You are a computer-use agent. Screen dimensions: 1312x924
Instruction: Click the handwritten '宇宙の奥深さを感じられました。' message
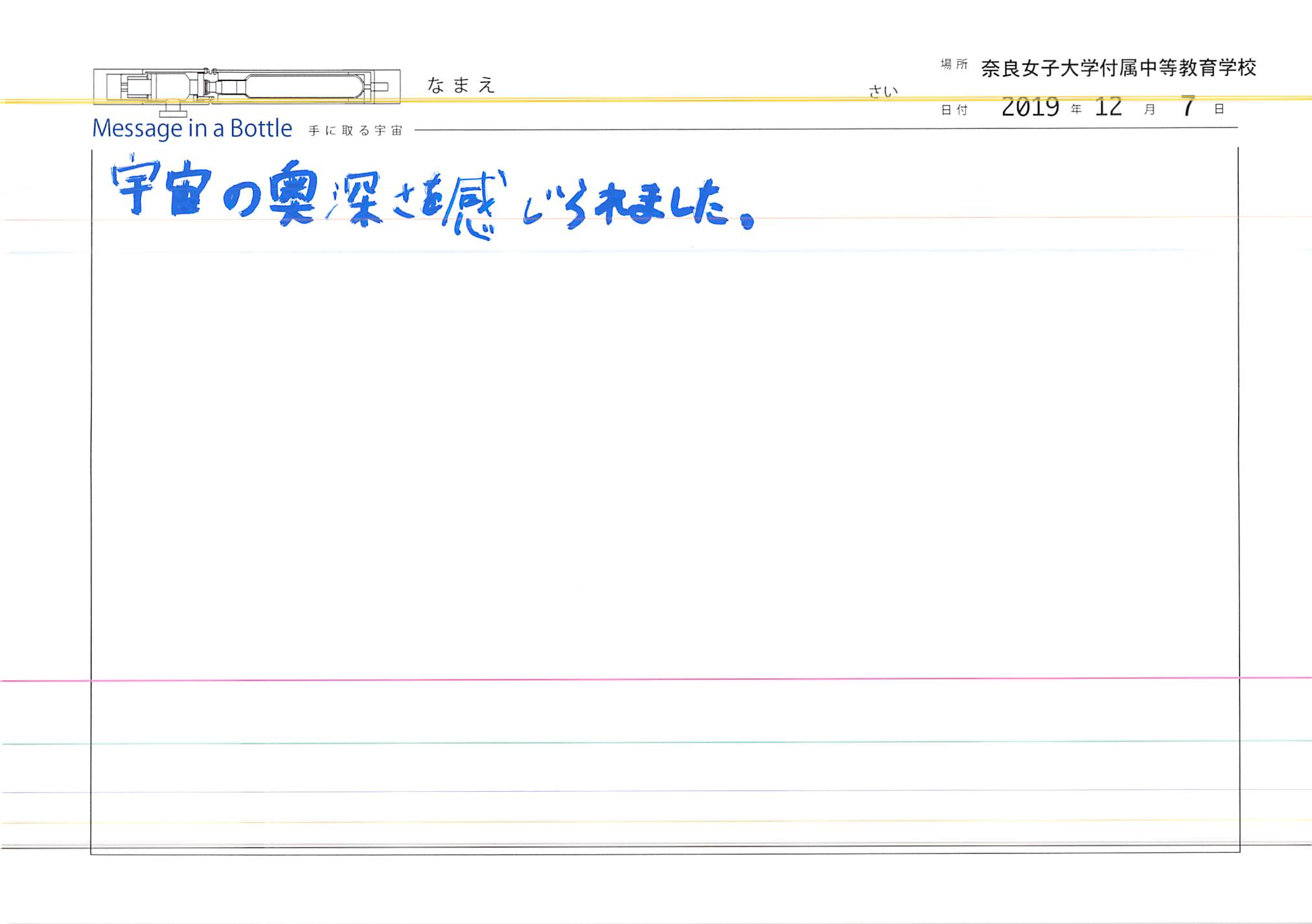433,196
